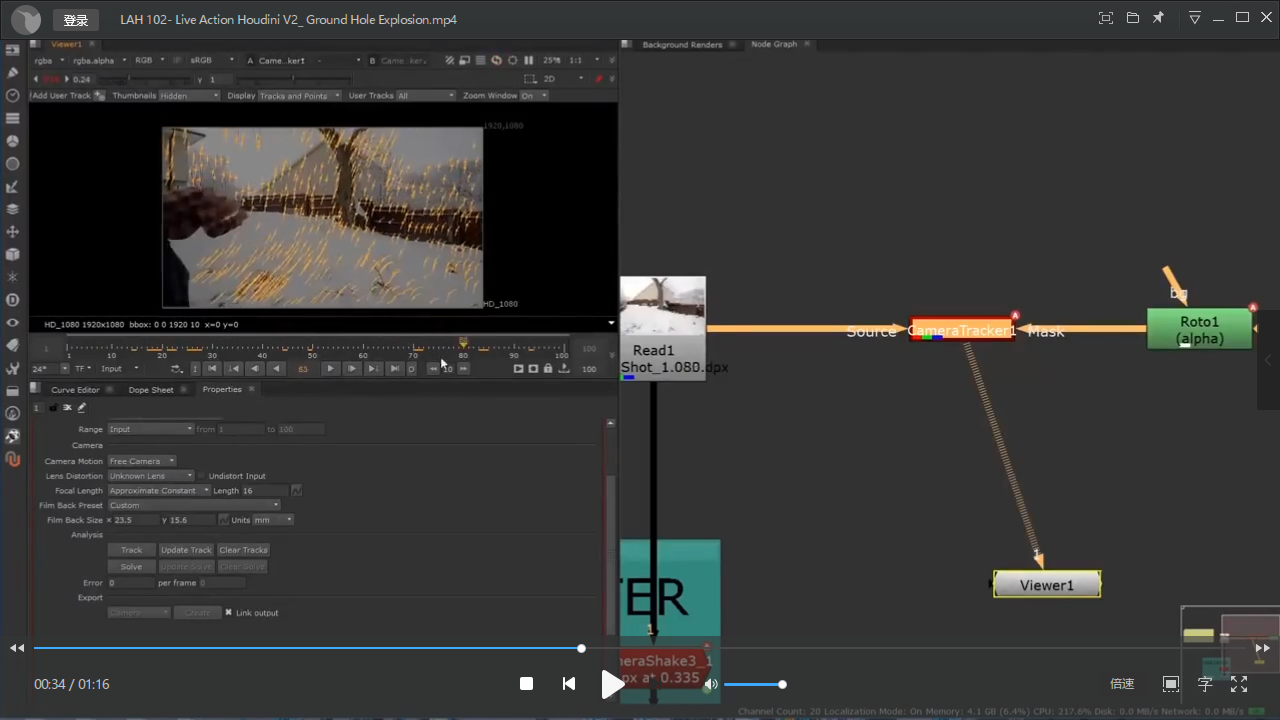Select the Roto1 (alpha) node
Viewport: 1280px width, 720px height.
click(x=1199, y=329)
